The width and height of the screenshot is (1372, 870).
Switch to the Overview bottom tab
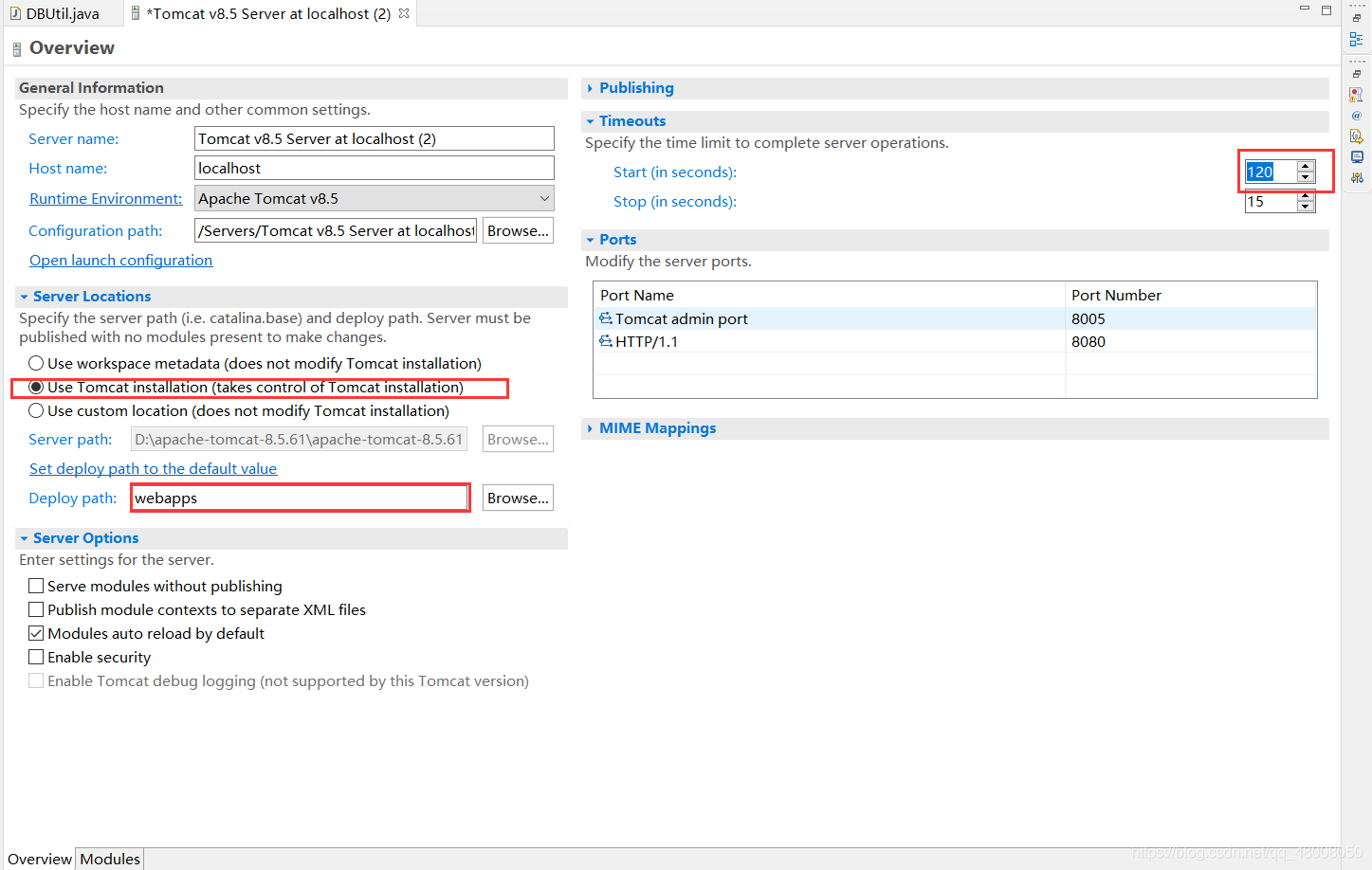point(39,859)
